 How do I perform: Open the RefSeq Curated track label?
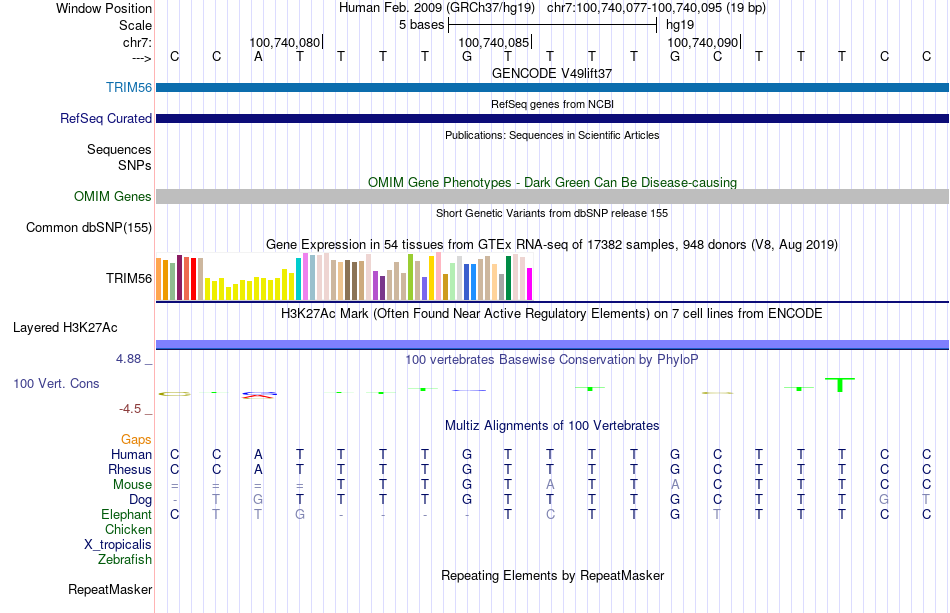pos(105,118)
